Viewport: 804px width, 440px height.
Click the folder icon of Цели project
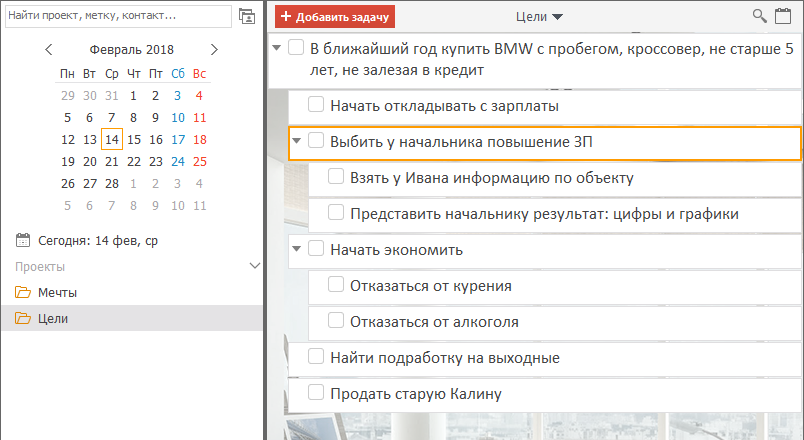pos(23,318)
